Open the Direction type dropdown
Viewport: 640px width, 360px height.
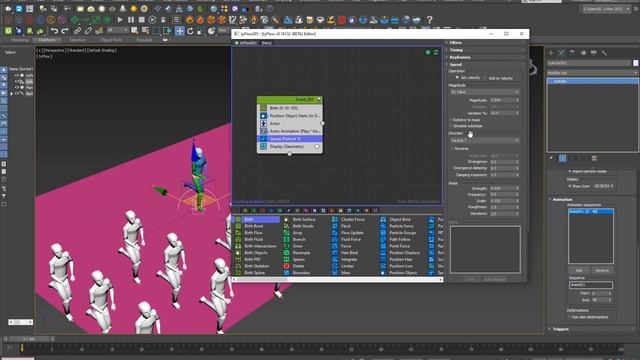484,140
